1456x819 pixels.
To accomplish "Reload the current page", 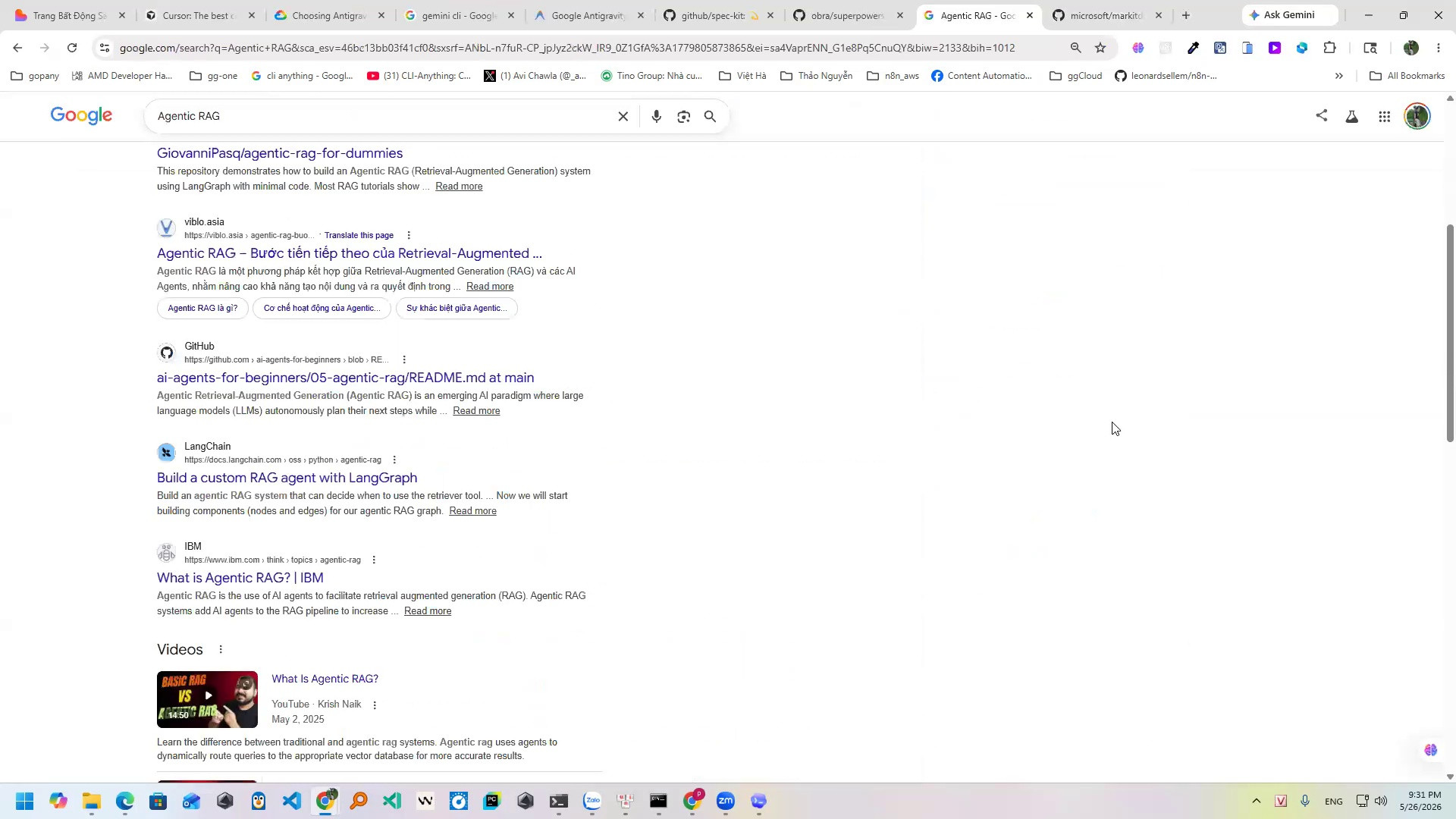I will pyautogui.click(x=72, y=48).
